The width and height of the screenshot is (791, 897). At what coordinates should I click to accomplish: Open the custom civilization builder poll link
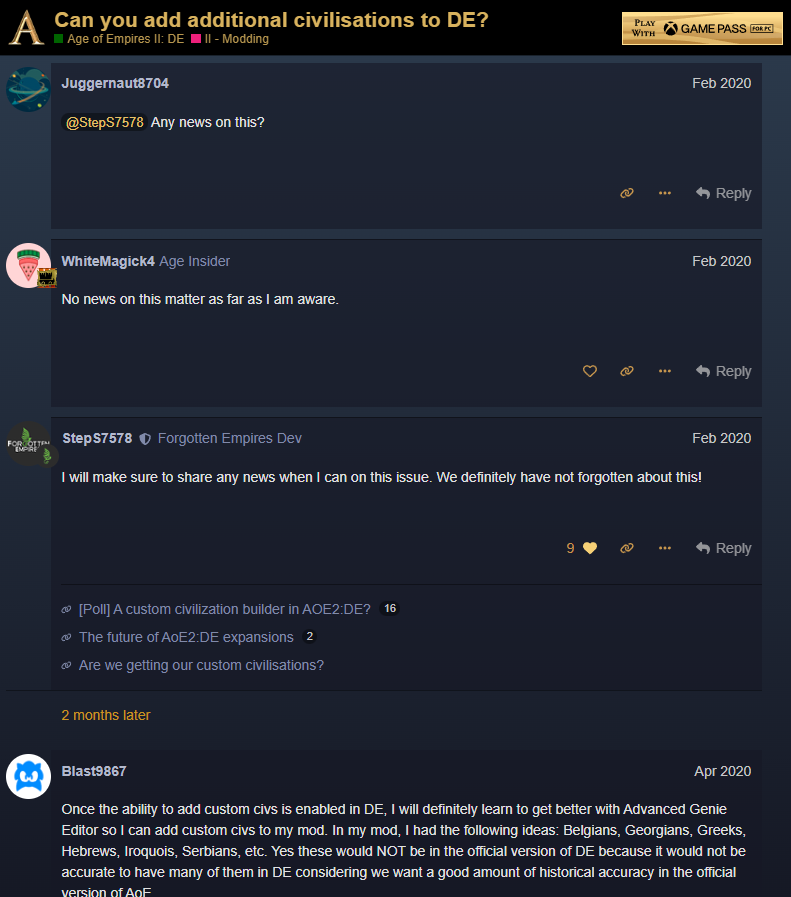click(x=224, y=609)
